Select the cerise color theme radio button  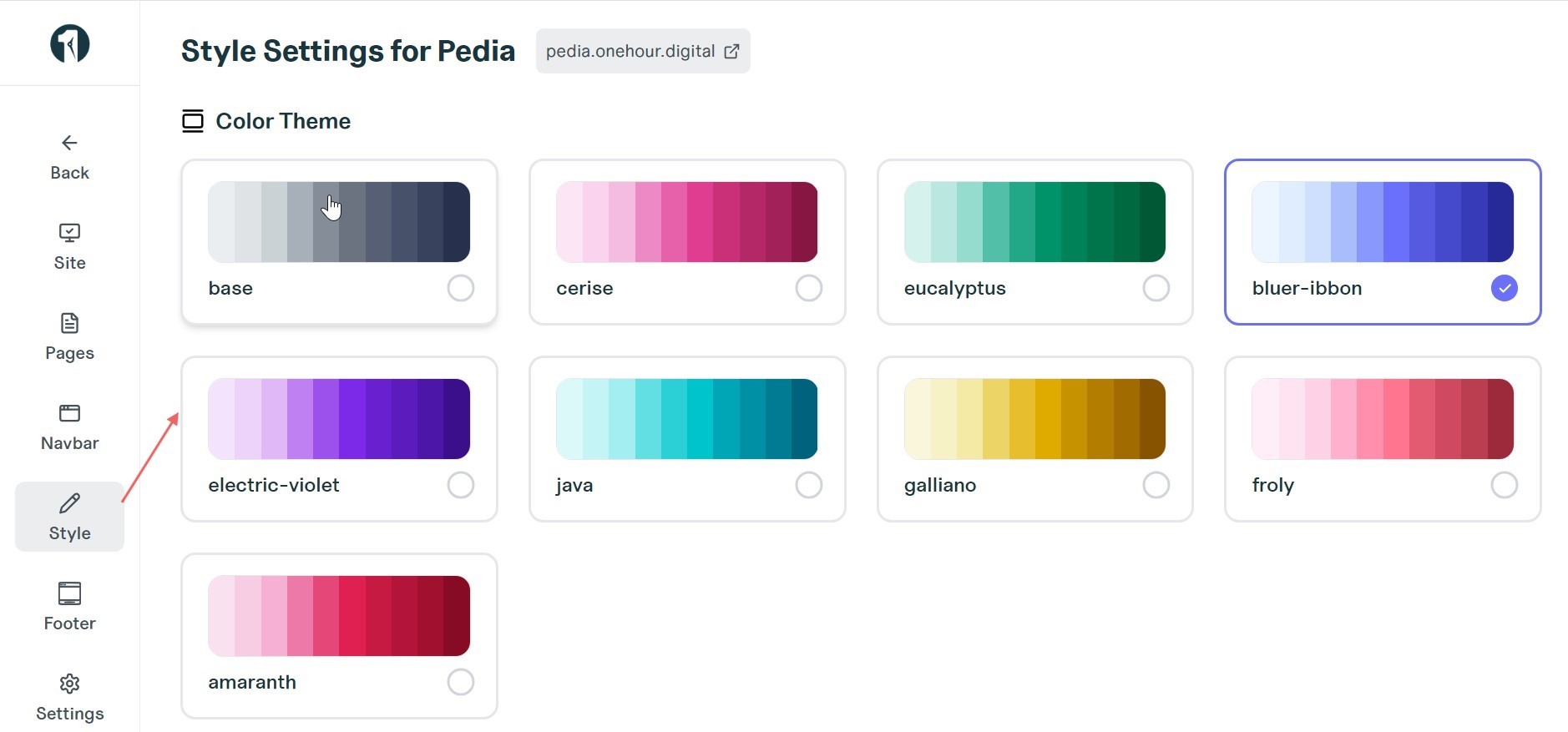tap(809, 288)
